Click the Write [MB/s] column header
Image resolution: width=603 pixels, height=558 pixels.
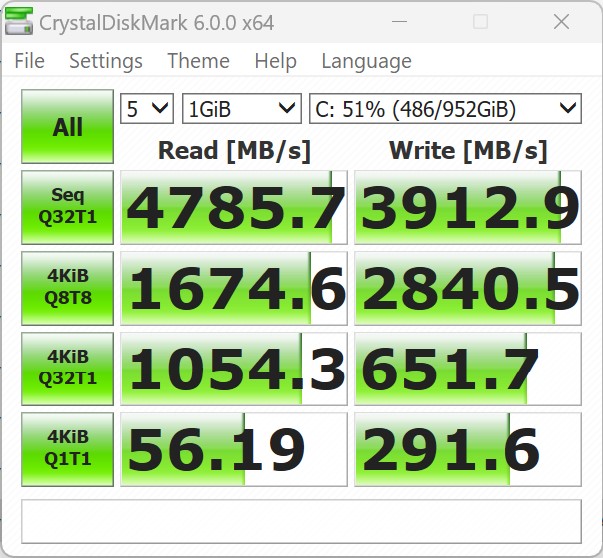coord(468,150)
